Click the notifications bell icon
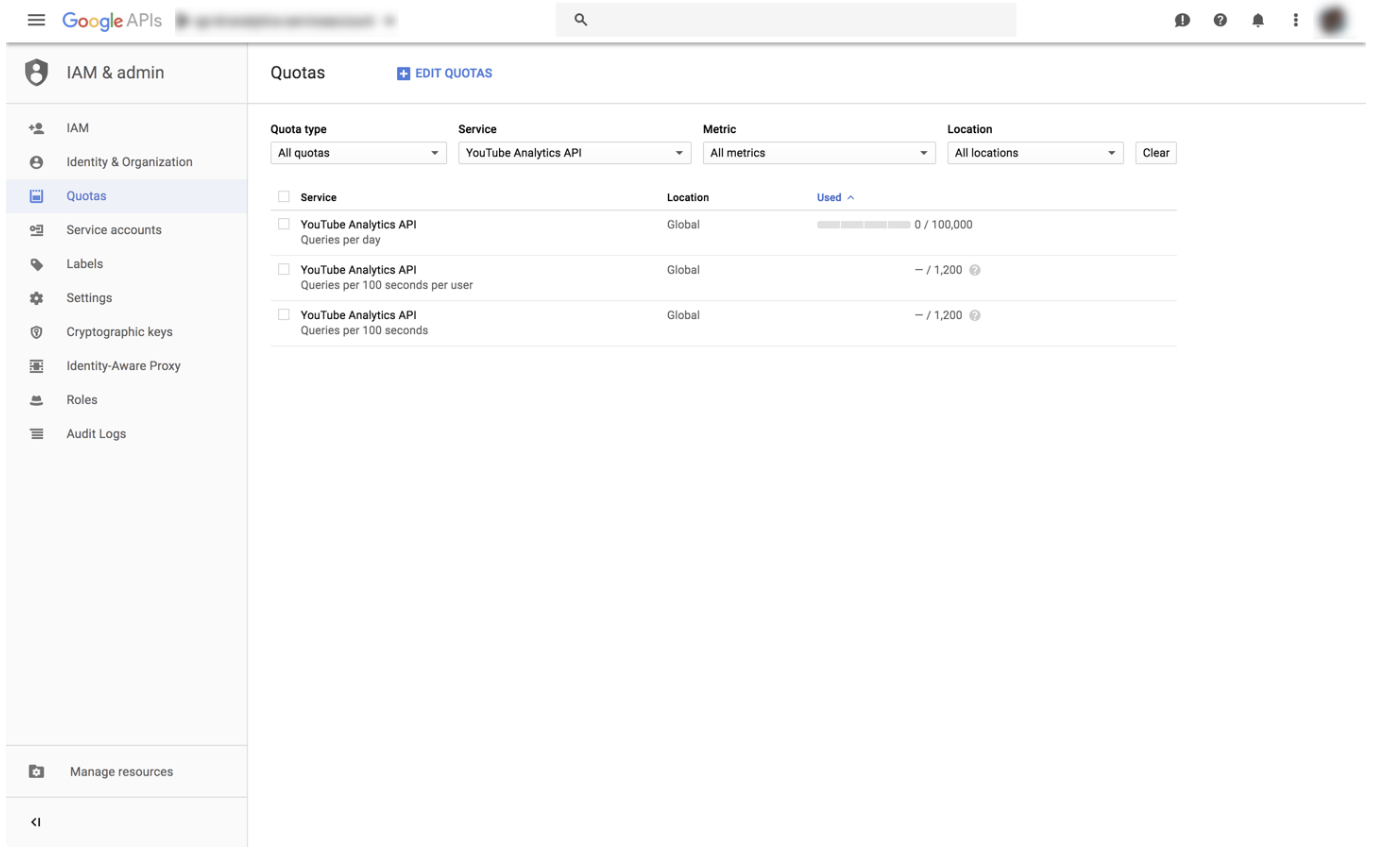The width and height of the screenshot is (1374, 860). coord(1258,20)
